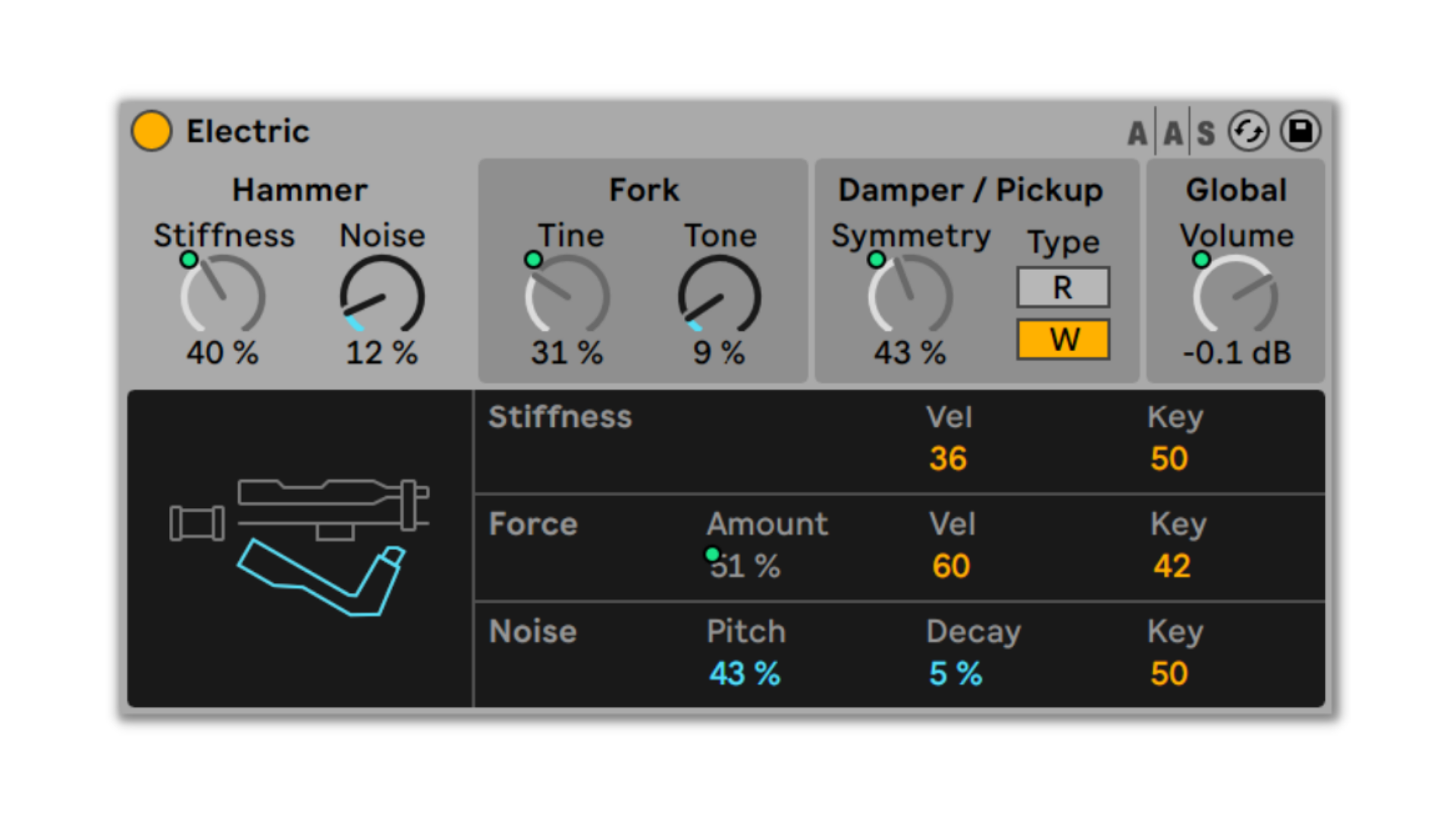Click the AAS logo in title bar
This screenshot has width=1456, height=819.
tap(1172, 133)
